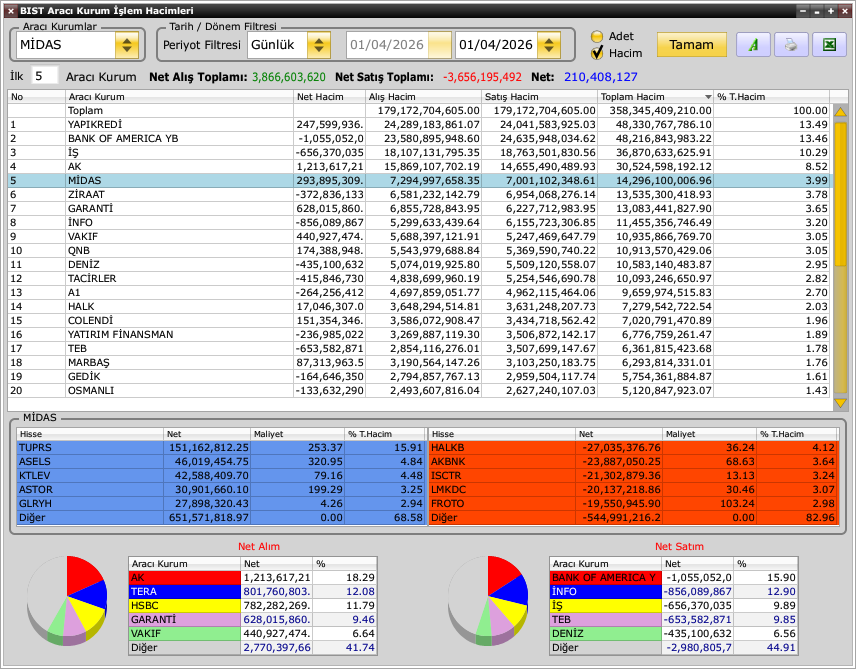Select the OSMANLI row

pos(419,390)
